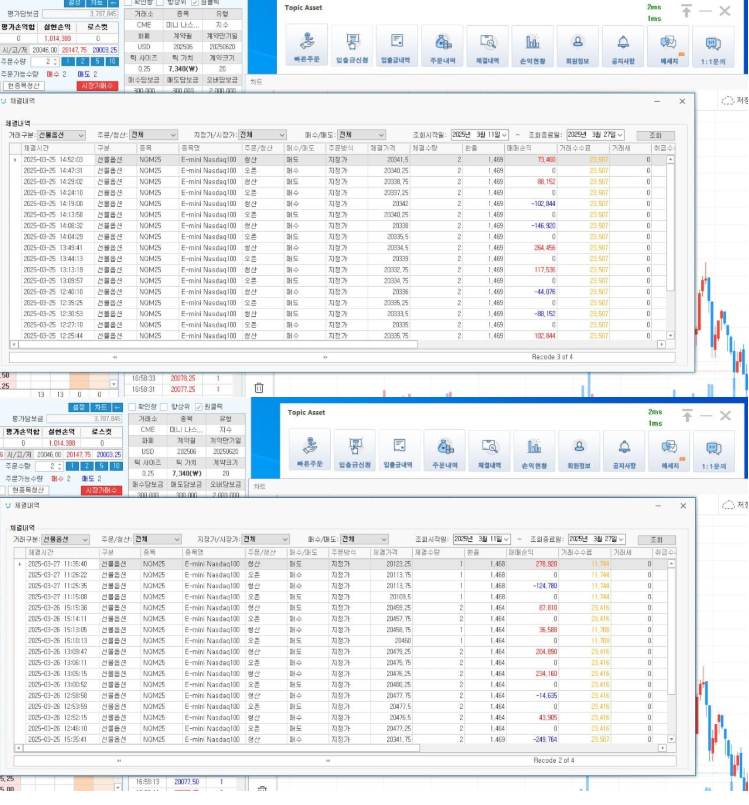Toggle the middle checkbox between 확인창 and 원클릭
Viewport: 749px width, 805px height.
click(163, 406)
